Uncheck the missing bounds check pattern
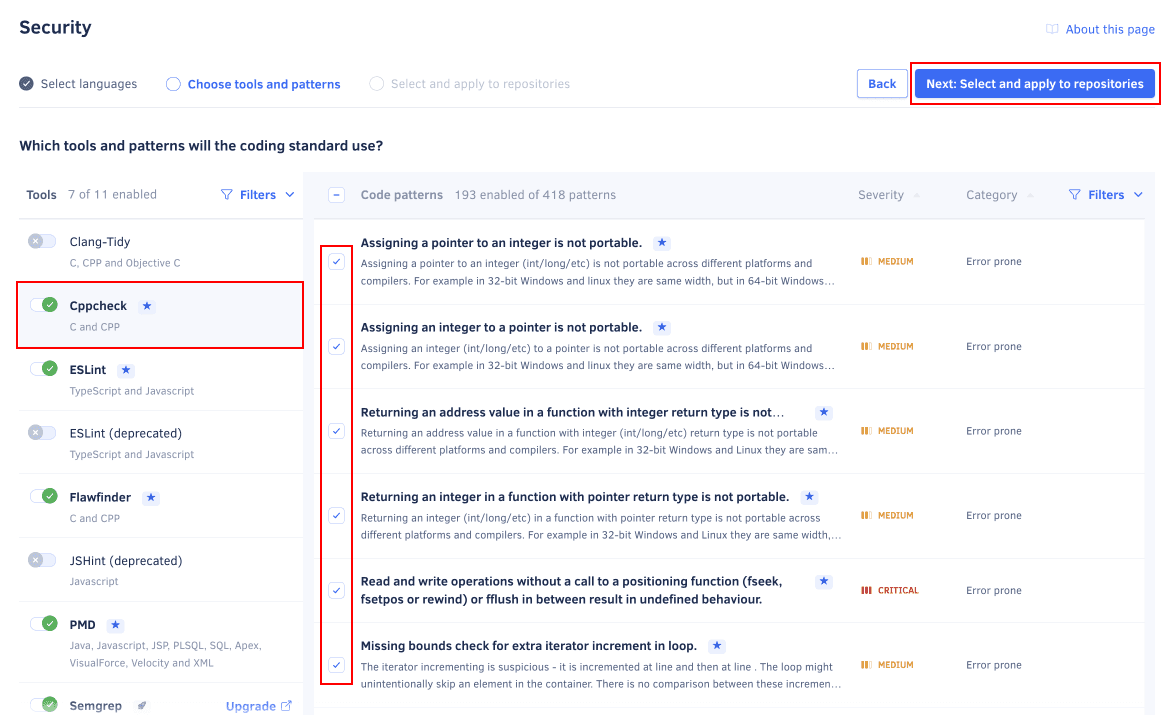 coord(336,664)
